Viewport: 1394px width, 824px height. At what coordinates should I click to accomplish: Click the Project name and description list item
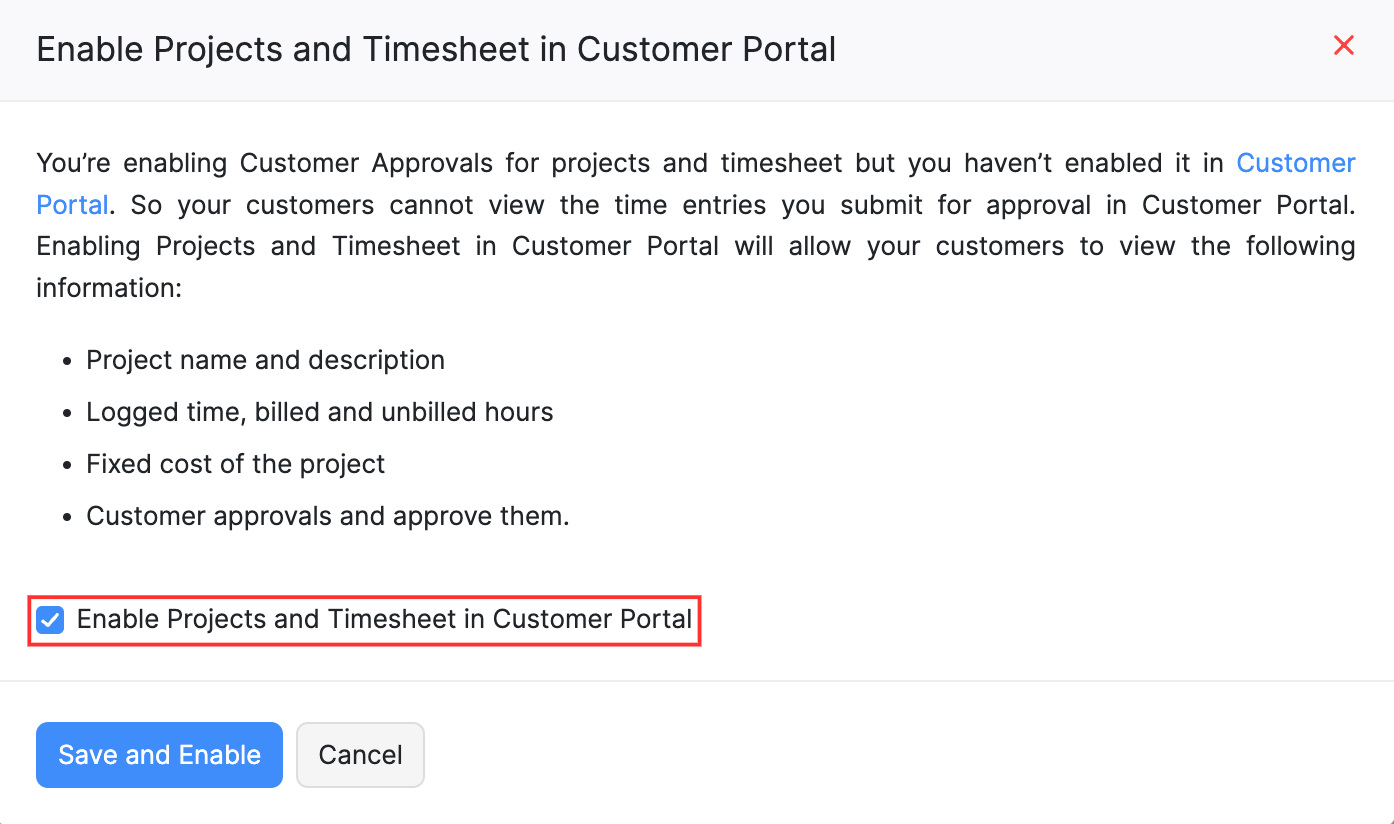pyautogui.click(x=266, y=360)
